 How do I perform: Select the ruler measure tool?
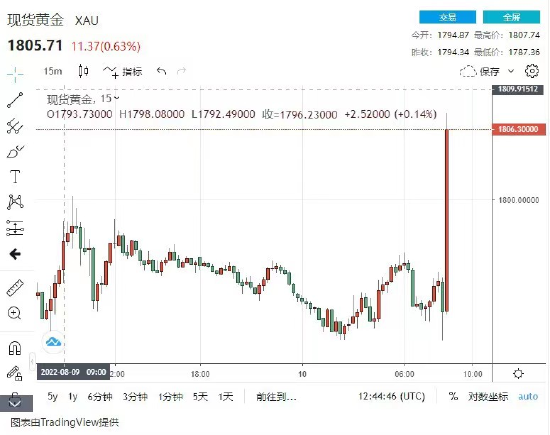15,288
